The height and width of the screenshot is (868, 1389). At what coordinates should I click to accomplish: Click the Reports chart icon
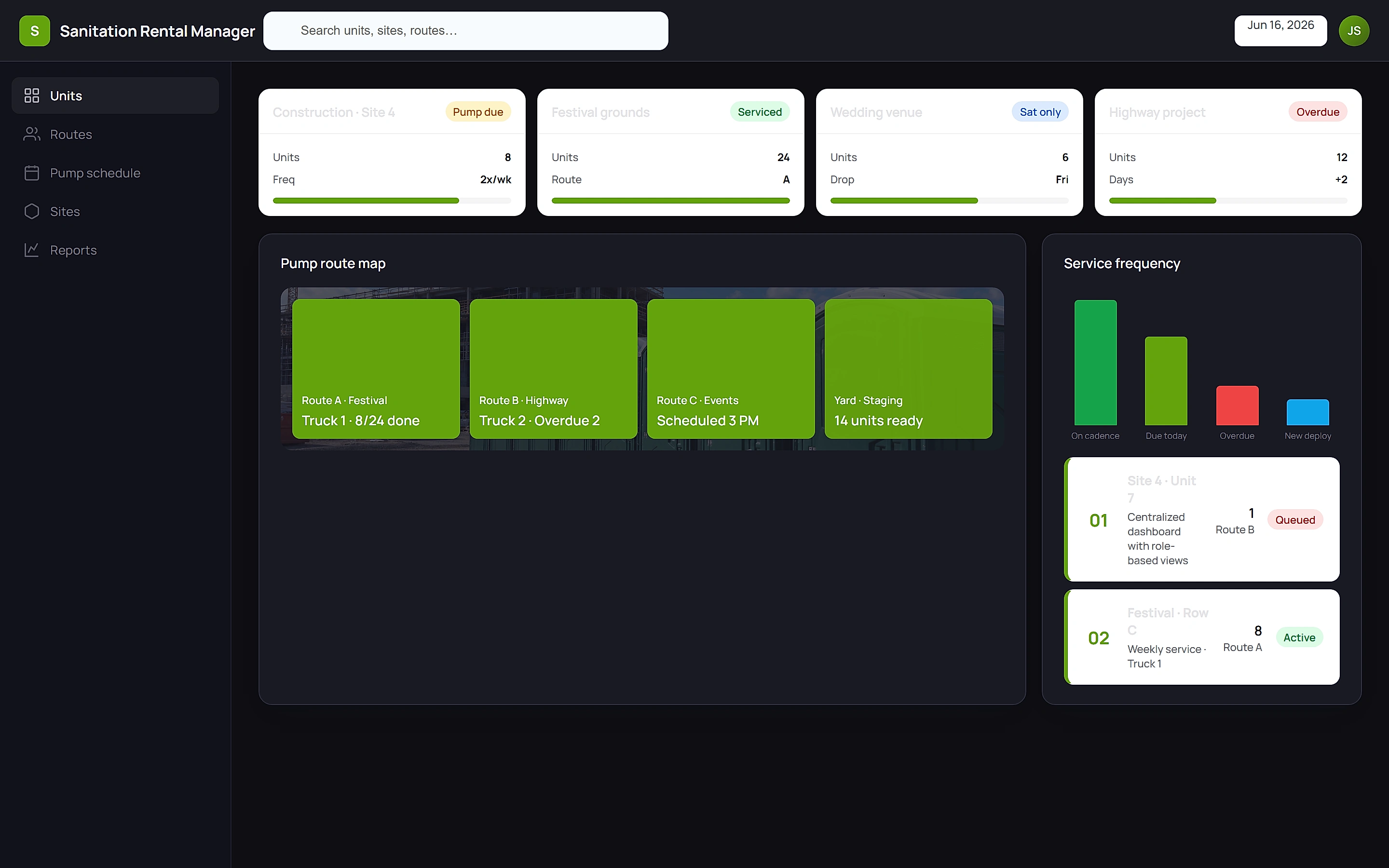tap(31, 250)
